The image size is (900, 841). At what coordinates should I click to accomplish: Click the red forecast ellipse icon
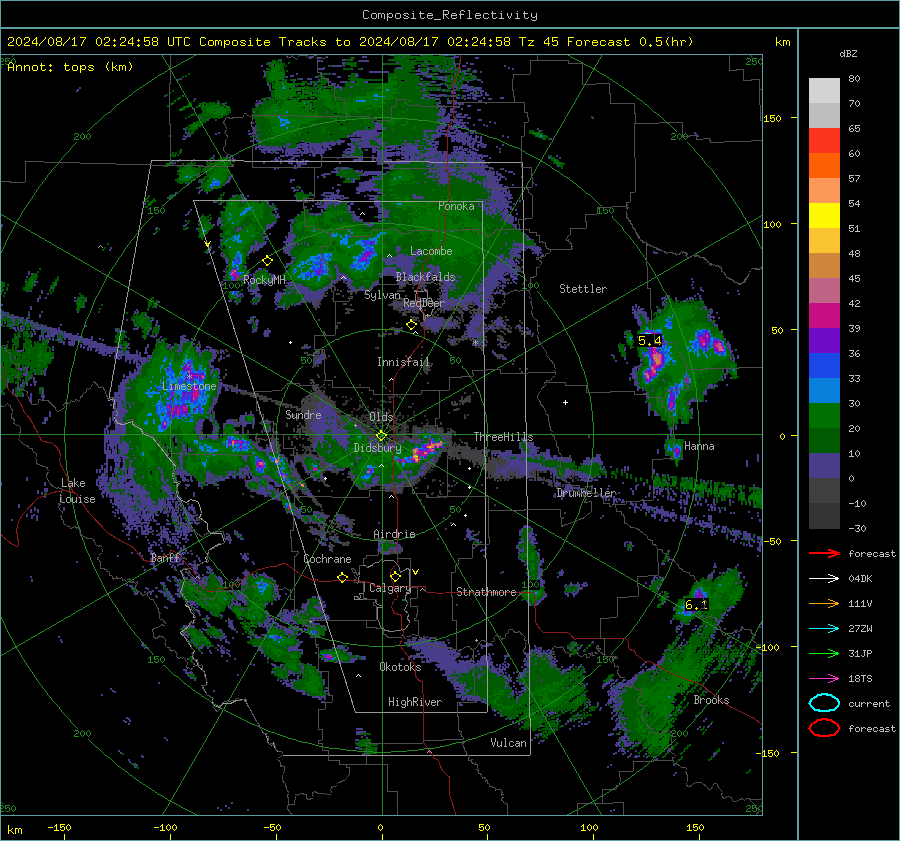point(824,728)
